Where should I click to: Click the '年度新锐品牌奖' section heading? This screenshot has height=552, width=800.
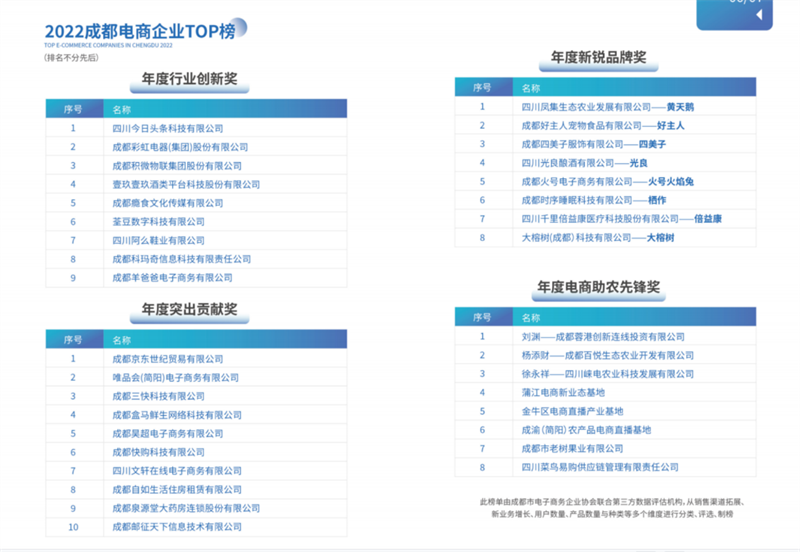click(x=598, y=57)
